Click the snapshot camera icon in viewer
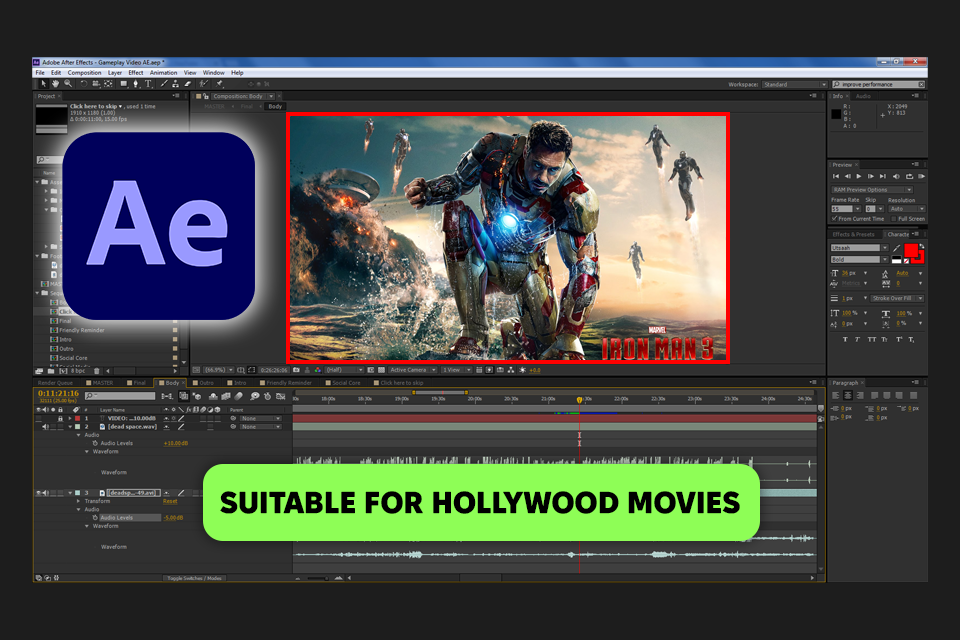960x640 pixels. (297, 370)
